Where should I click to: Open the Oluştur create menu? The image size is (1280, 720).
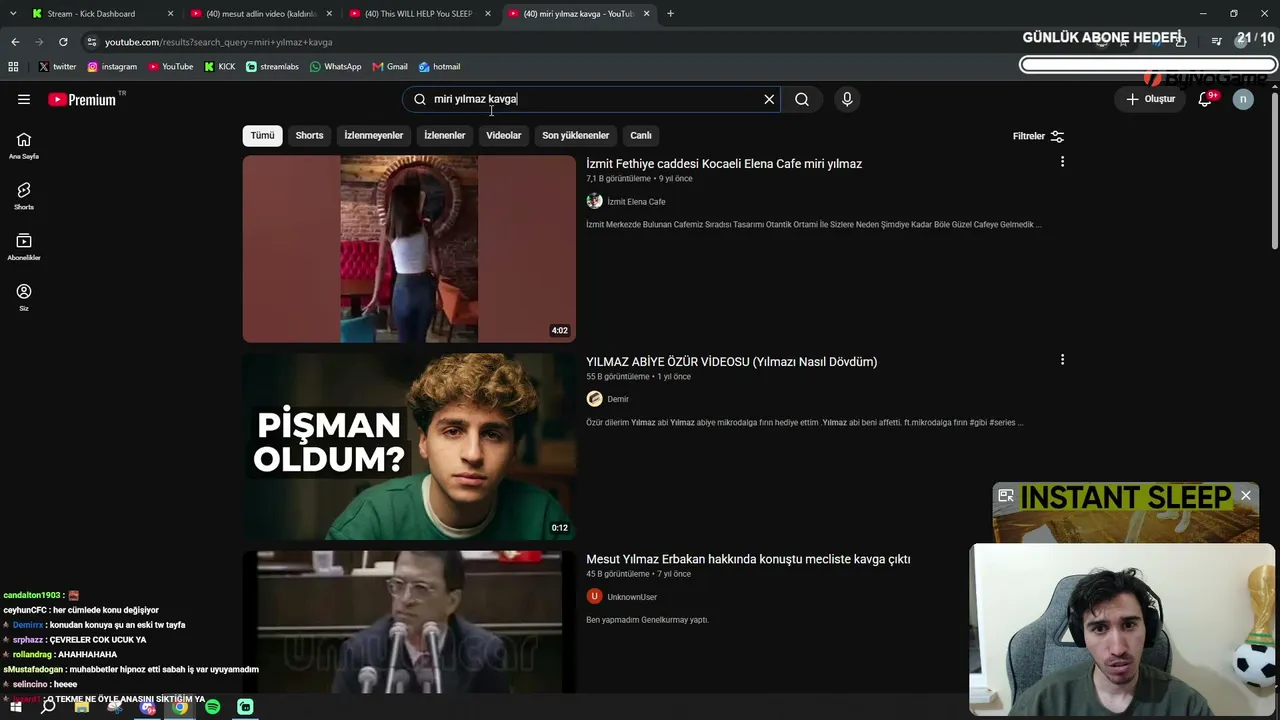click(1151, 99)
